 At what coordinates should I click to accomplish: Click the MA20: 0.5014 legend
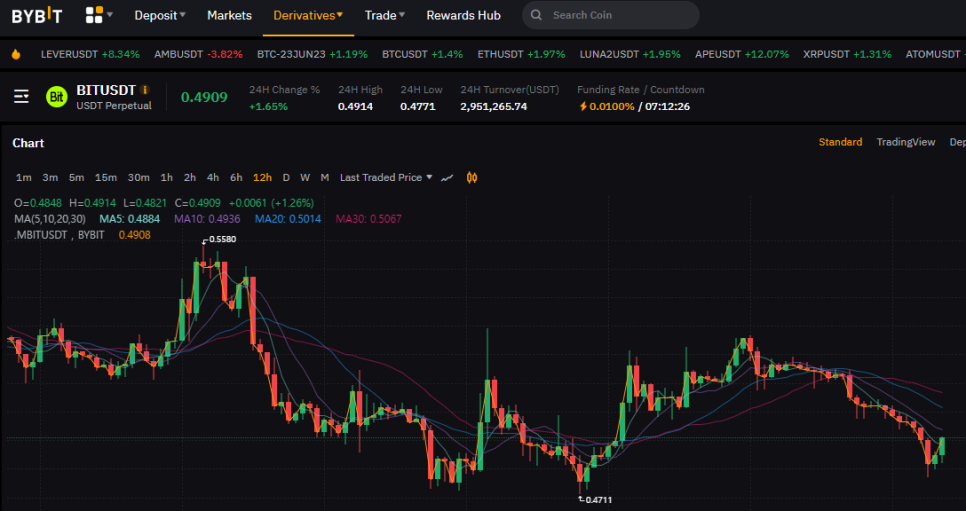pyautogui.click(x=288, y=219)
